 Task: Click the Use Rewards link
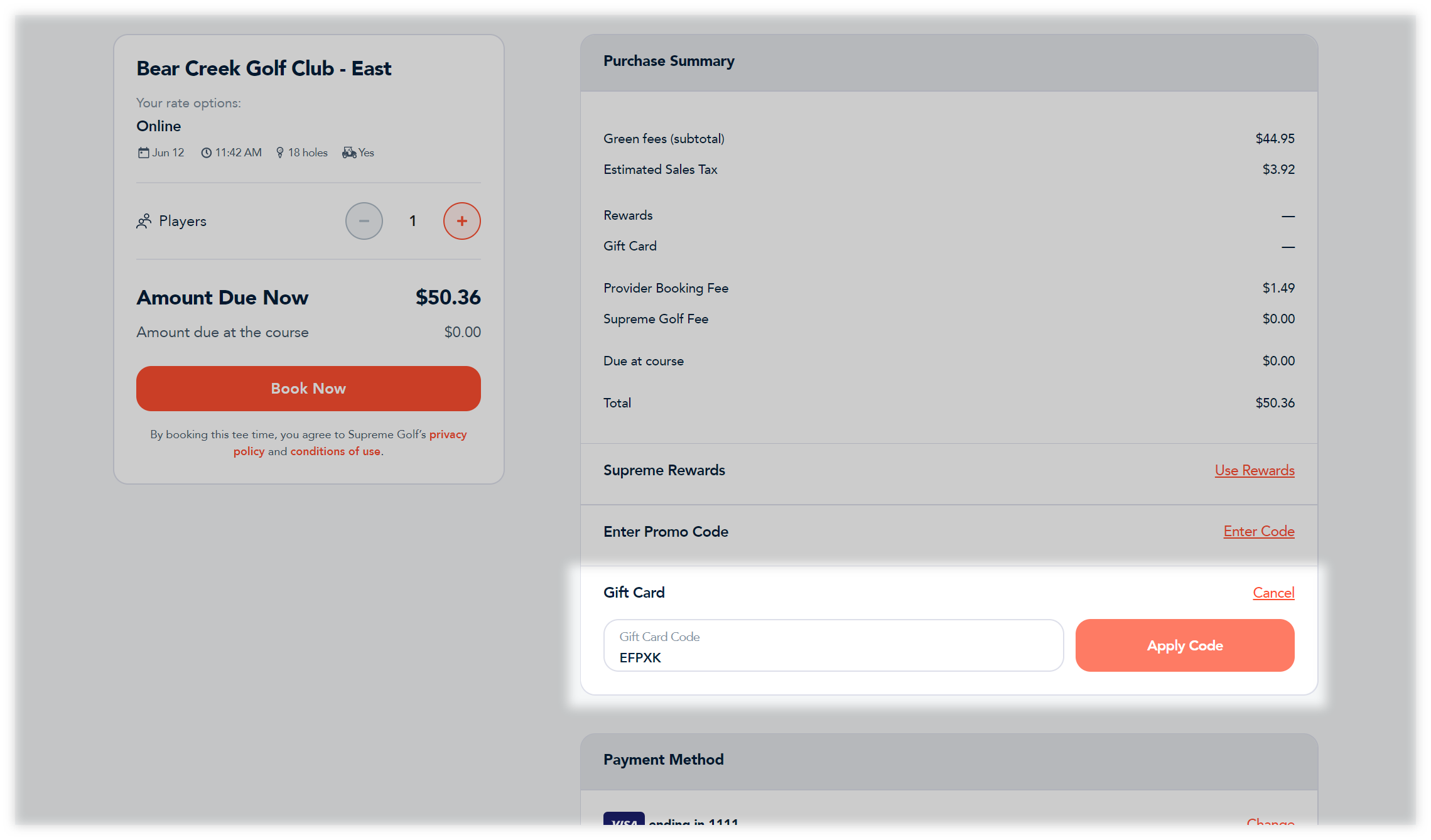click(x=1255, y=470)
